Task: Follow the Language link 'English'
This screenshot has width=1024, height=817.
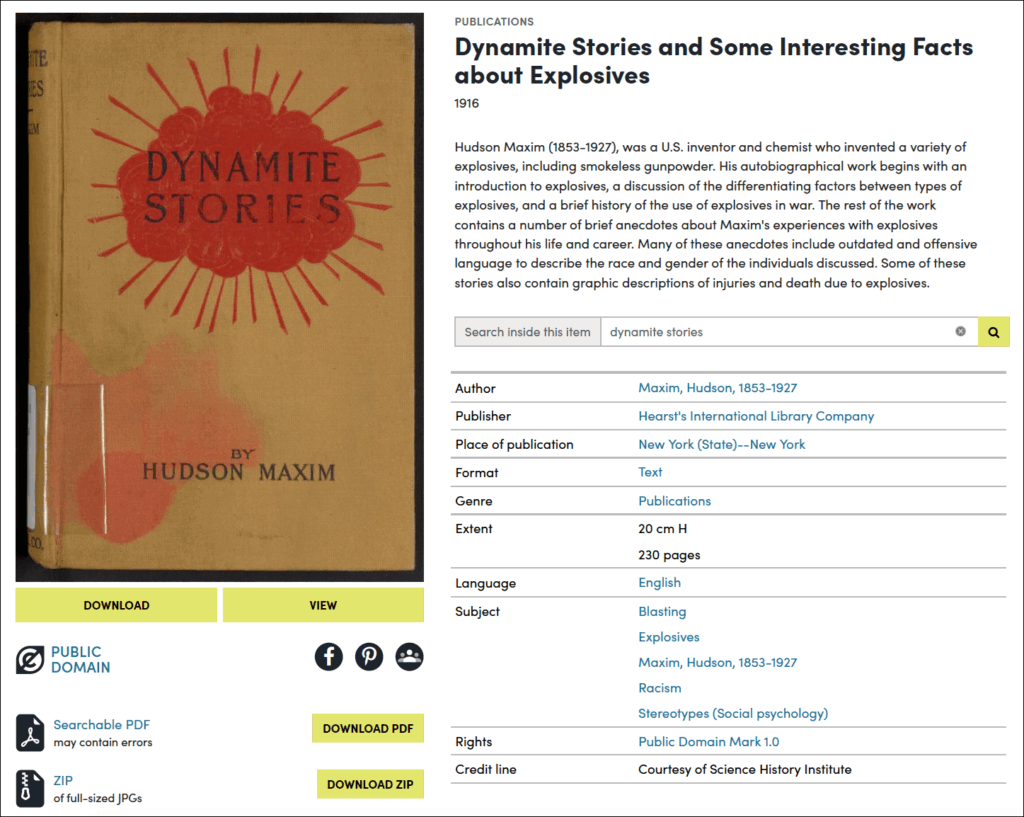Action: tap(660, 583)
